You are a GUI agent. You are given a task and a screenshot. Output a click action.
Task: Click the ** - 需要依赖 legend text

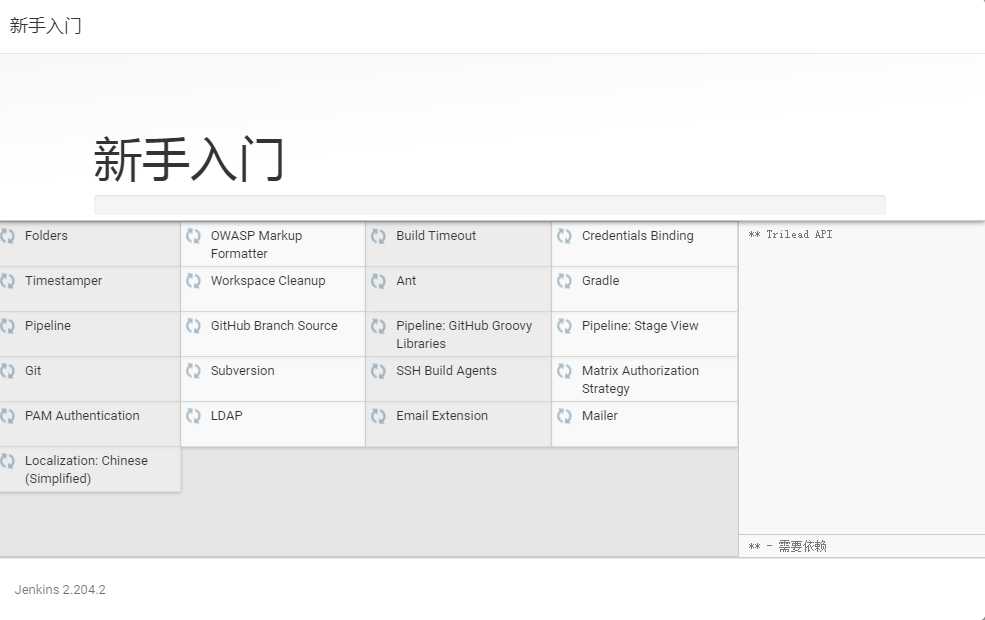(x=787, y=546)
